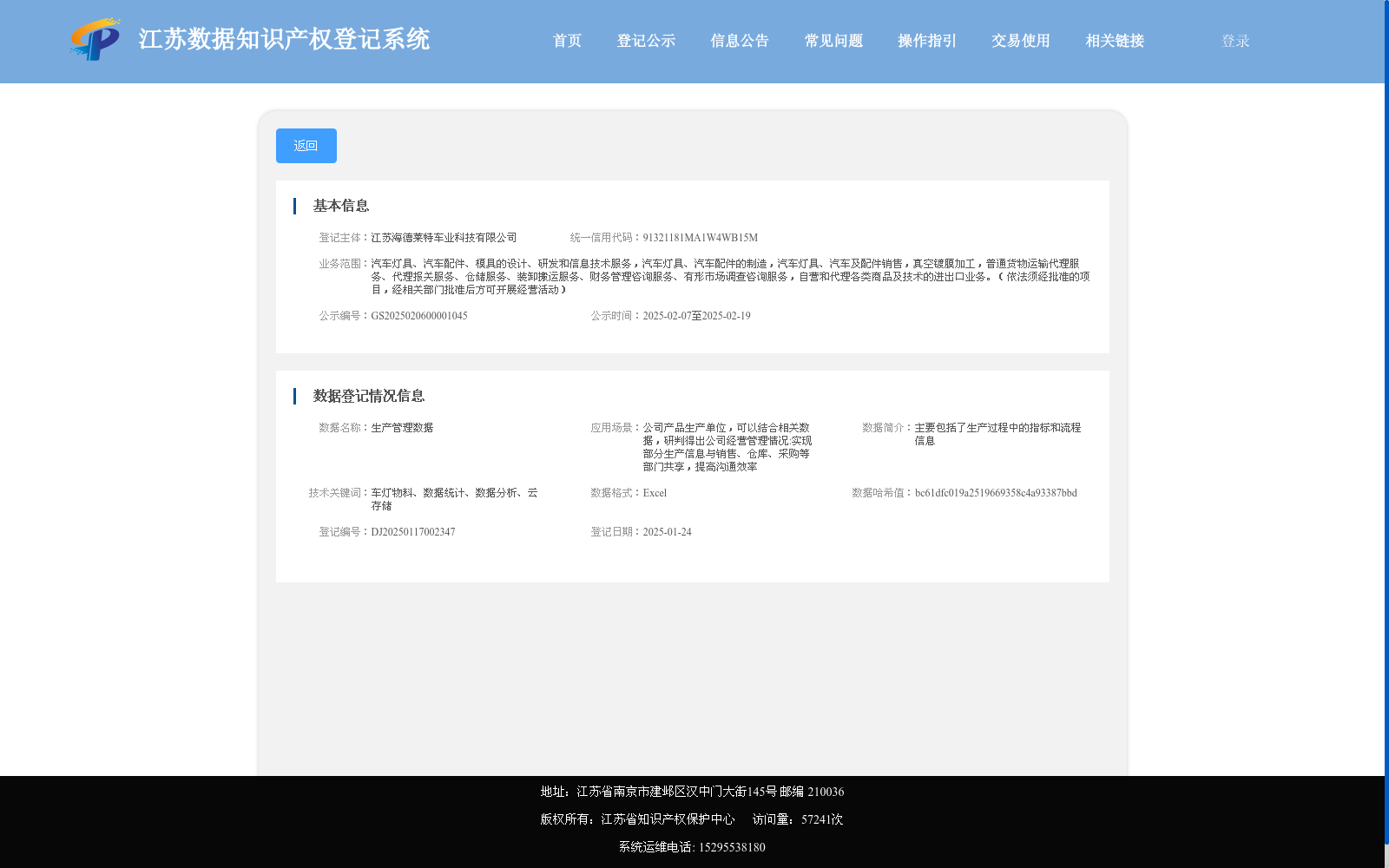The height and width of the screenshot is (868, 1389).
Task: Open the 相关链接 menu item
Action: (x=1115, y=41)
